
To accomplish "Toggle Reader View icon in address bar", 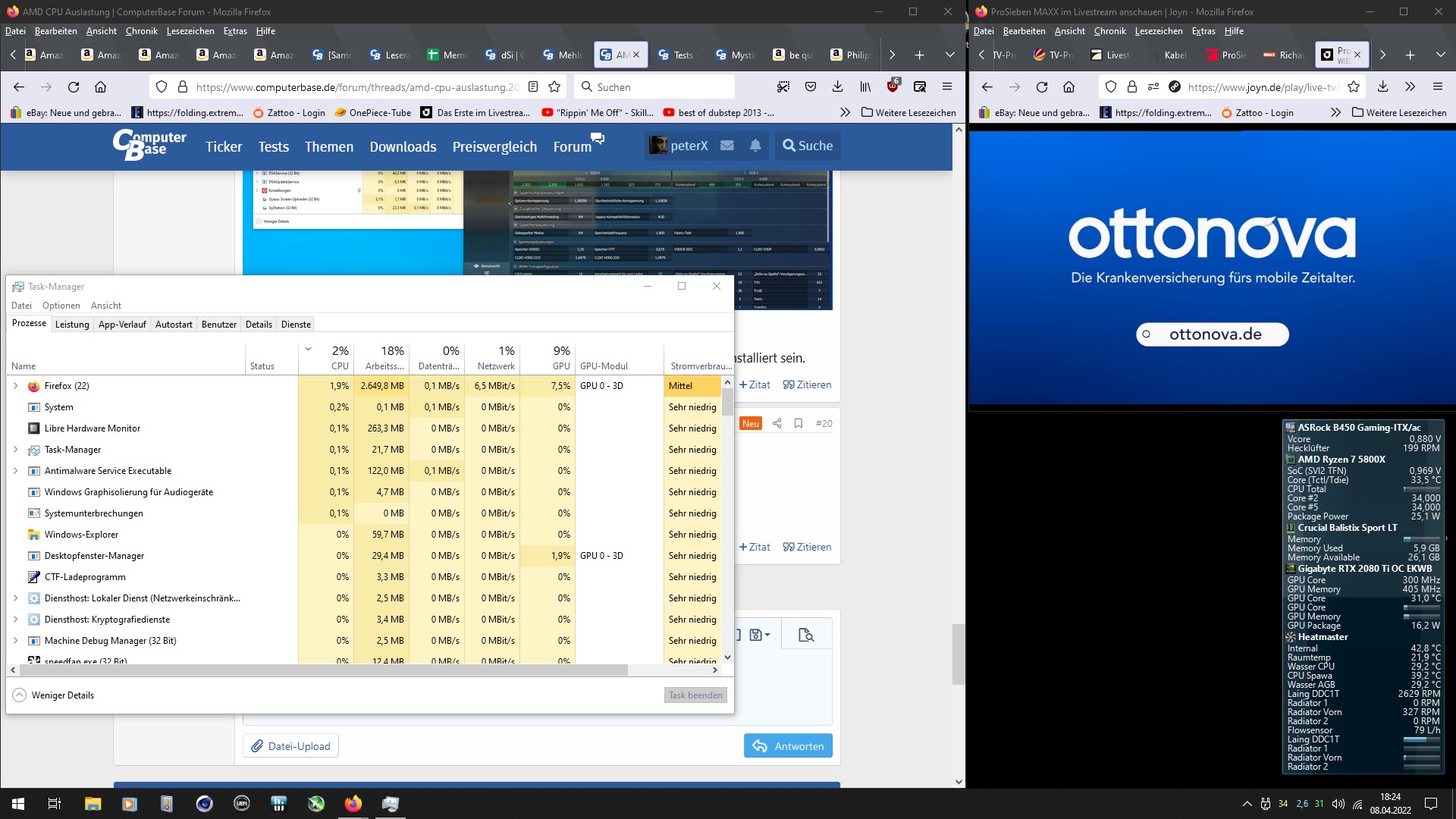I will [533, 87].
